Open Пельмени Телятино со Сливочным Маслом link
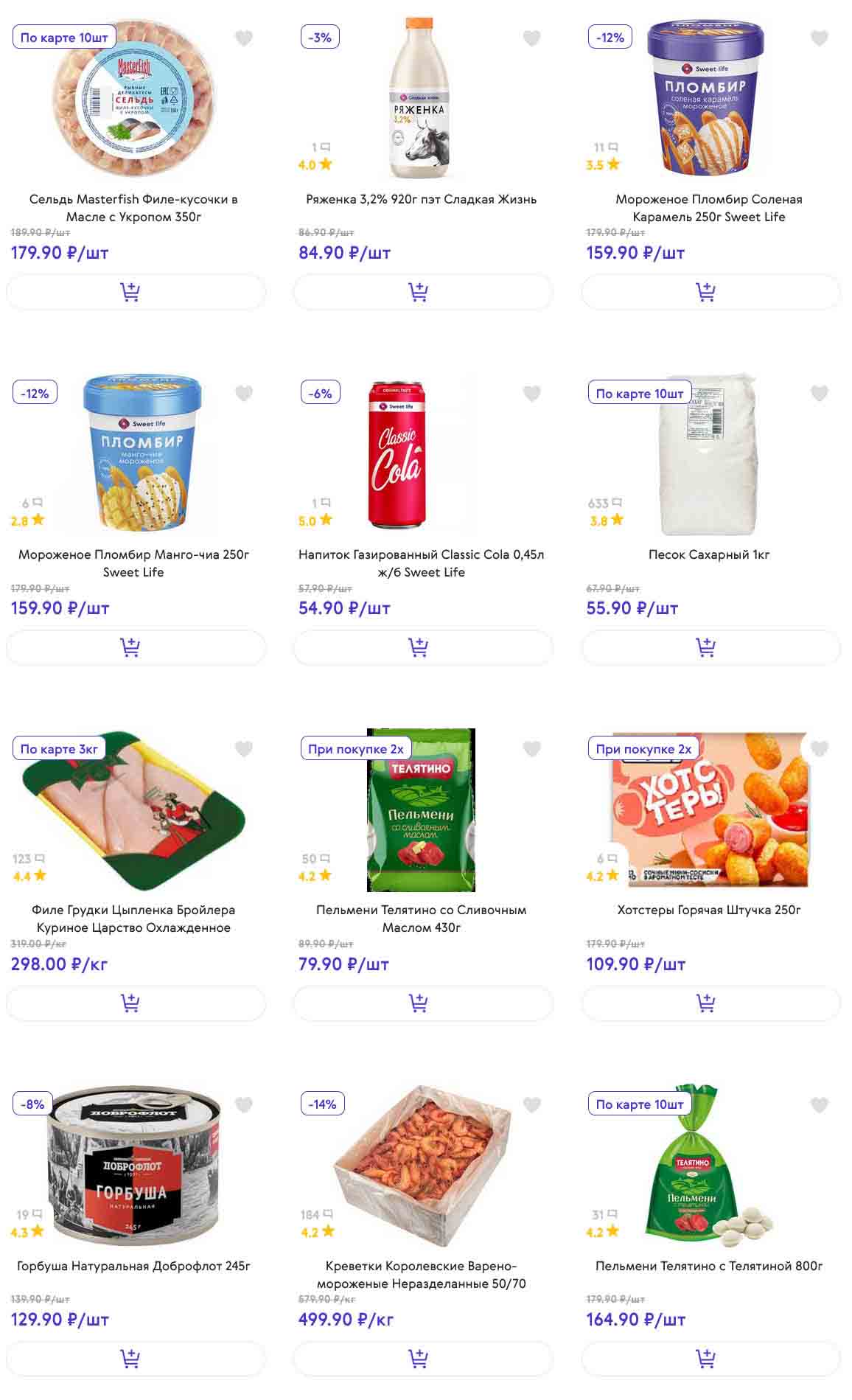This screenshot has height=1400, width=852. coord(421,919)
